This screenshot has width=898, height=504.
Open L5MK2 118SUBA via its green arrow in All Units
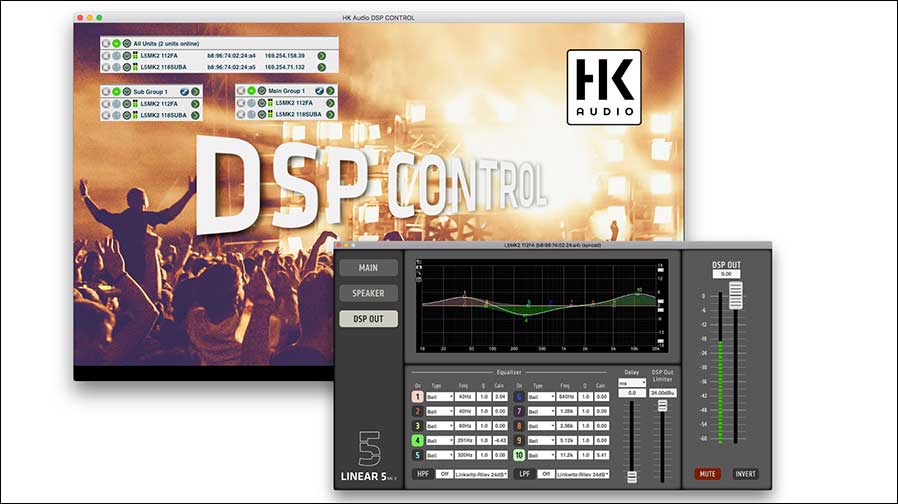[x=322, y=67]
